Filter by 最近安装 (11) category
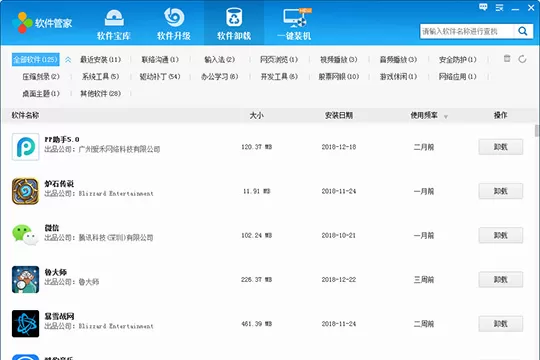Viewport: 540px width, 360px height. tap(100, 60)
